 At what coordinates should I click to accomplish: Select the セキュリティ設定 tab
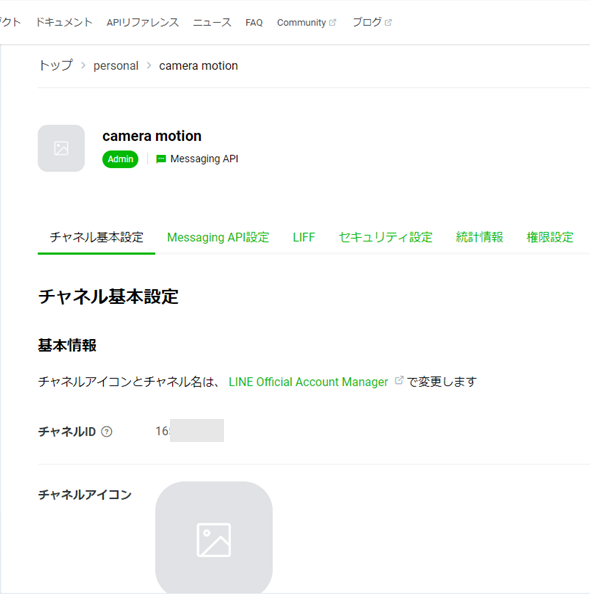click(386, 237)
